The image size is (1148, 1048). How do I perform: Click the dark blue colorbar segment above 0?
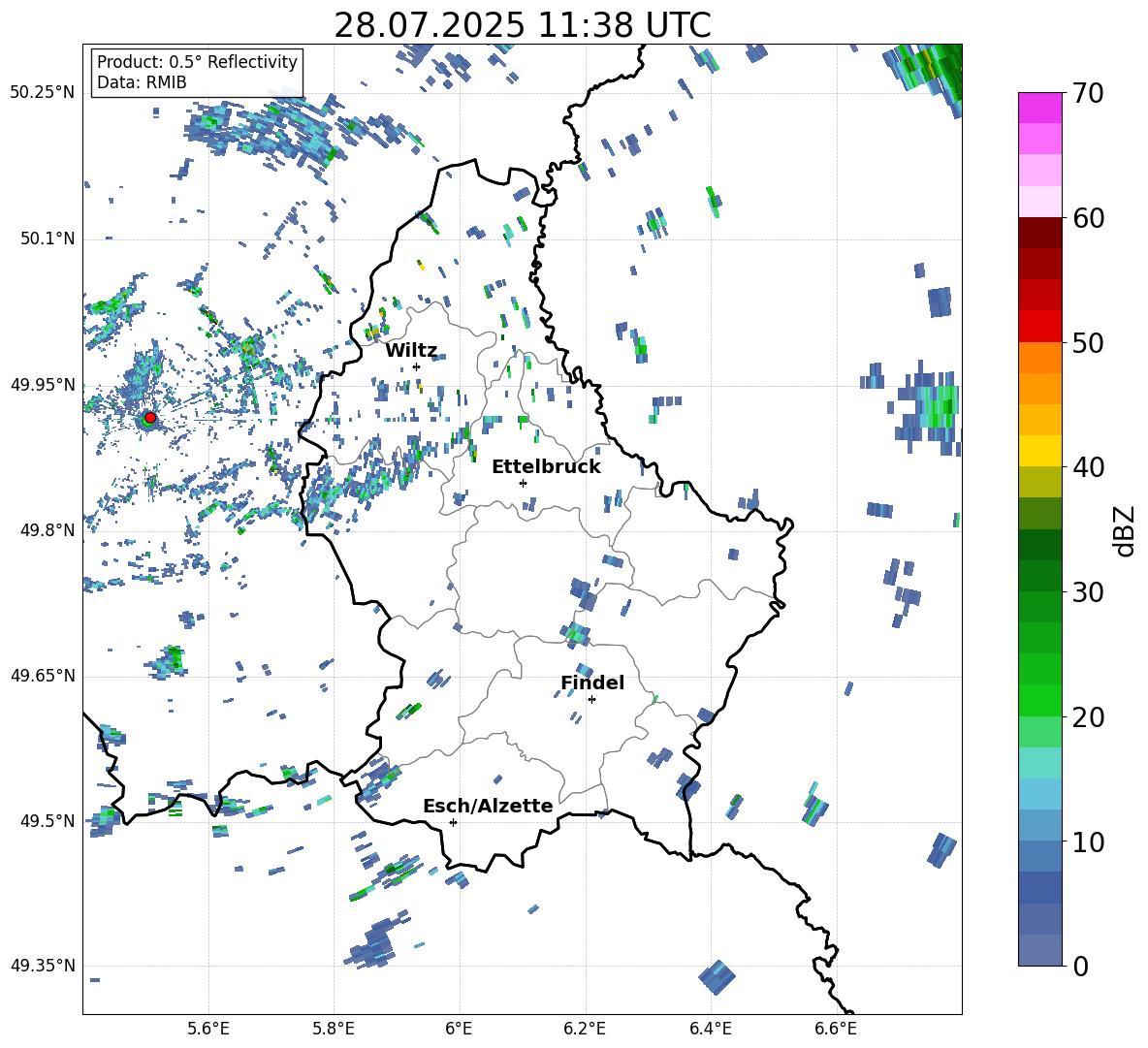coord(1040,950)
